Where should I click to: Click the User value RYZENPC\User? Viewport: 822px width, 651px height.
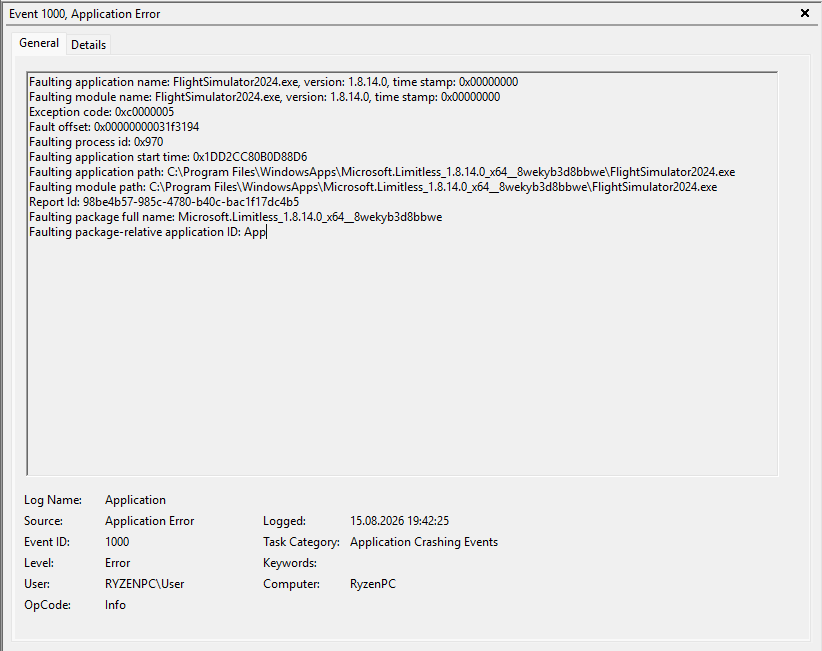tap(145, 584)
